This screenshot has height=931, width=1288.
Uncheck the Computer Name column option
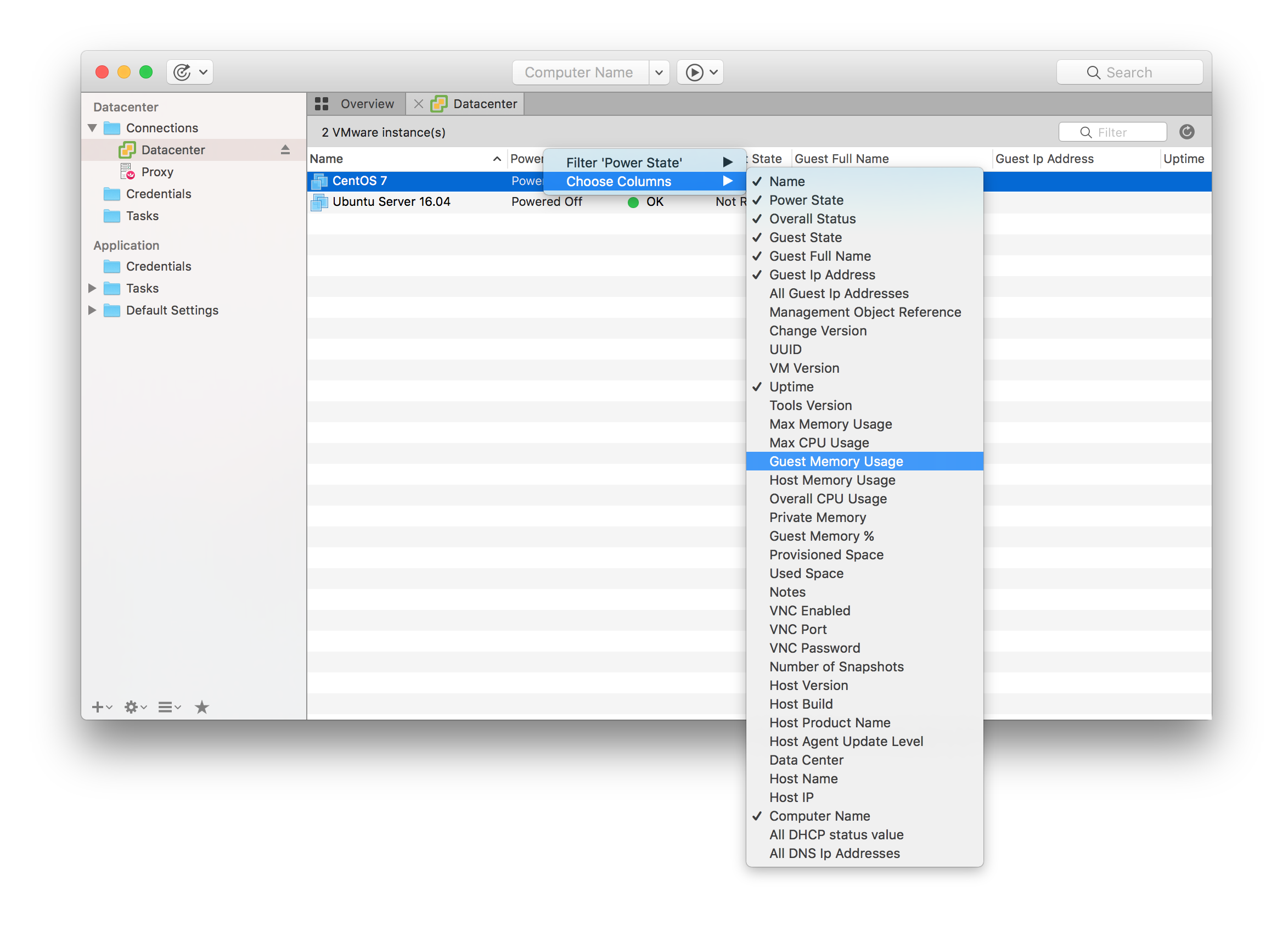864,816
